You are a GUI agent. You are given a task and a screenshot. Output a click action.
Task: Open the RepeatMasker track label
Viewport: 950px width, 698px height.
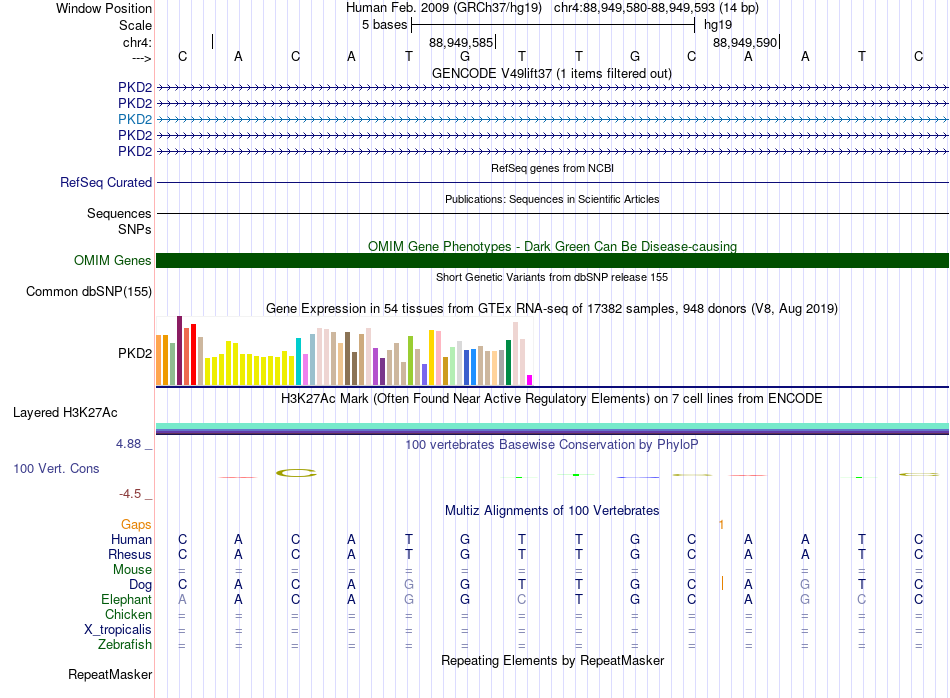[110, 674]
